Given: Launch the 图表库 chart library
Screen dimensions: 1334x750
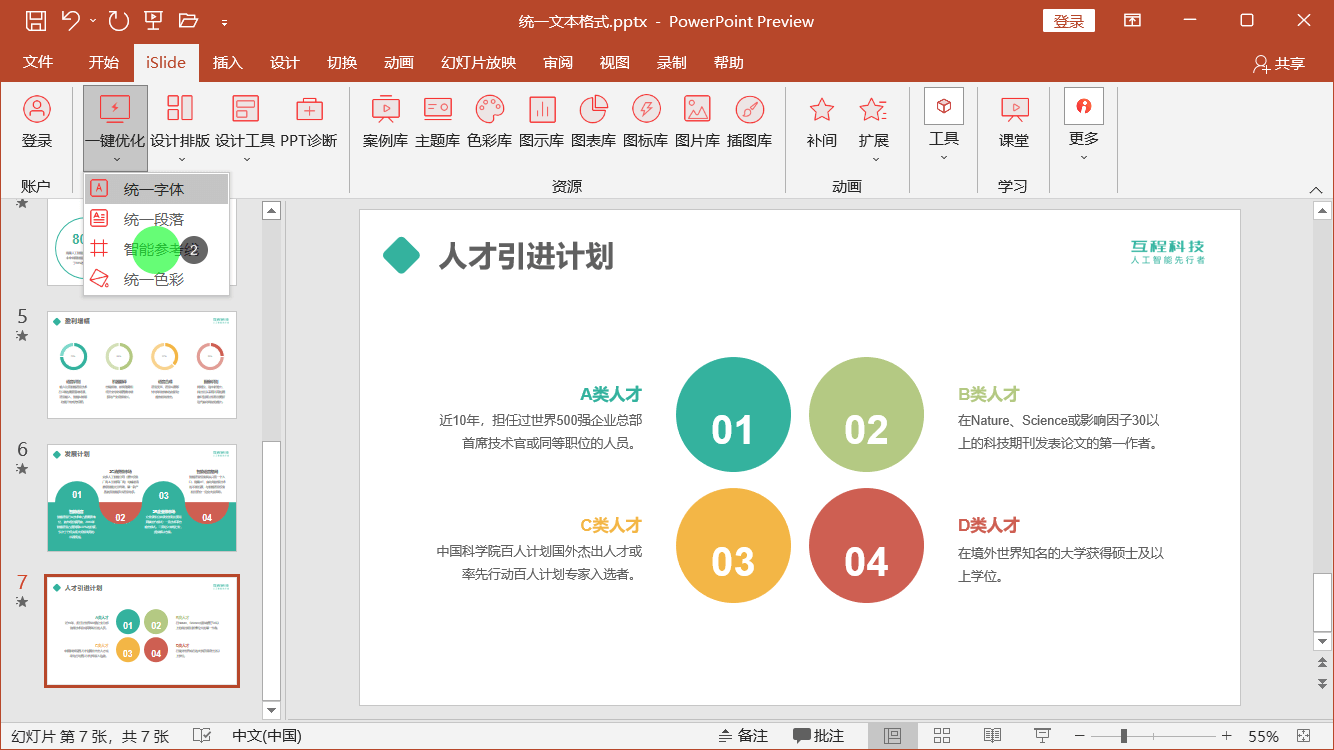Looking at the screenshot, I should [x=593, y=120].
